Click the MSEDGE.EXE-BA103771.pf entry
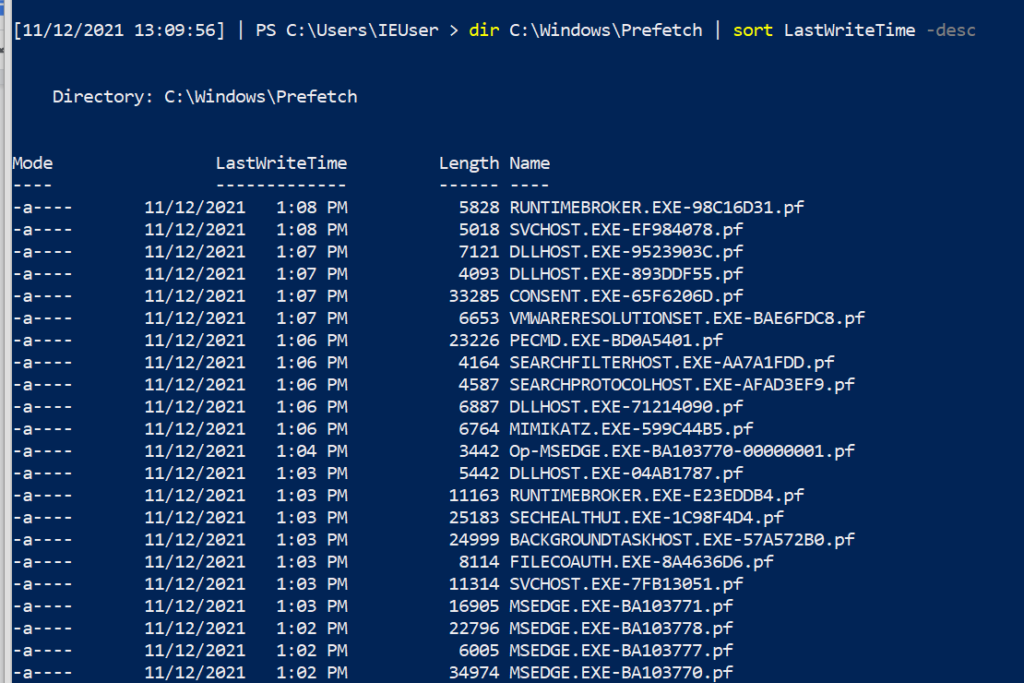The image size is (1024, 683). 621,606
